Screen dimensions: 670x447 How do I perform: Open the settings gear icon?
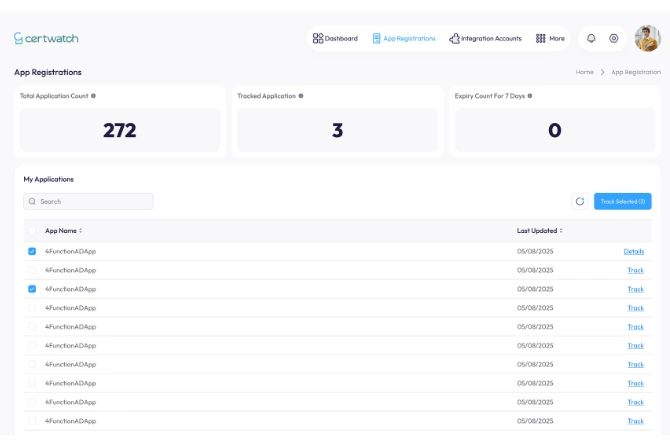pyautogui.click(x=614, y=38)
